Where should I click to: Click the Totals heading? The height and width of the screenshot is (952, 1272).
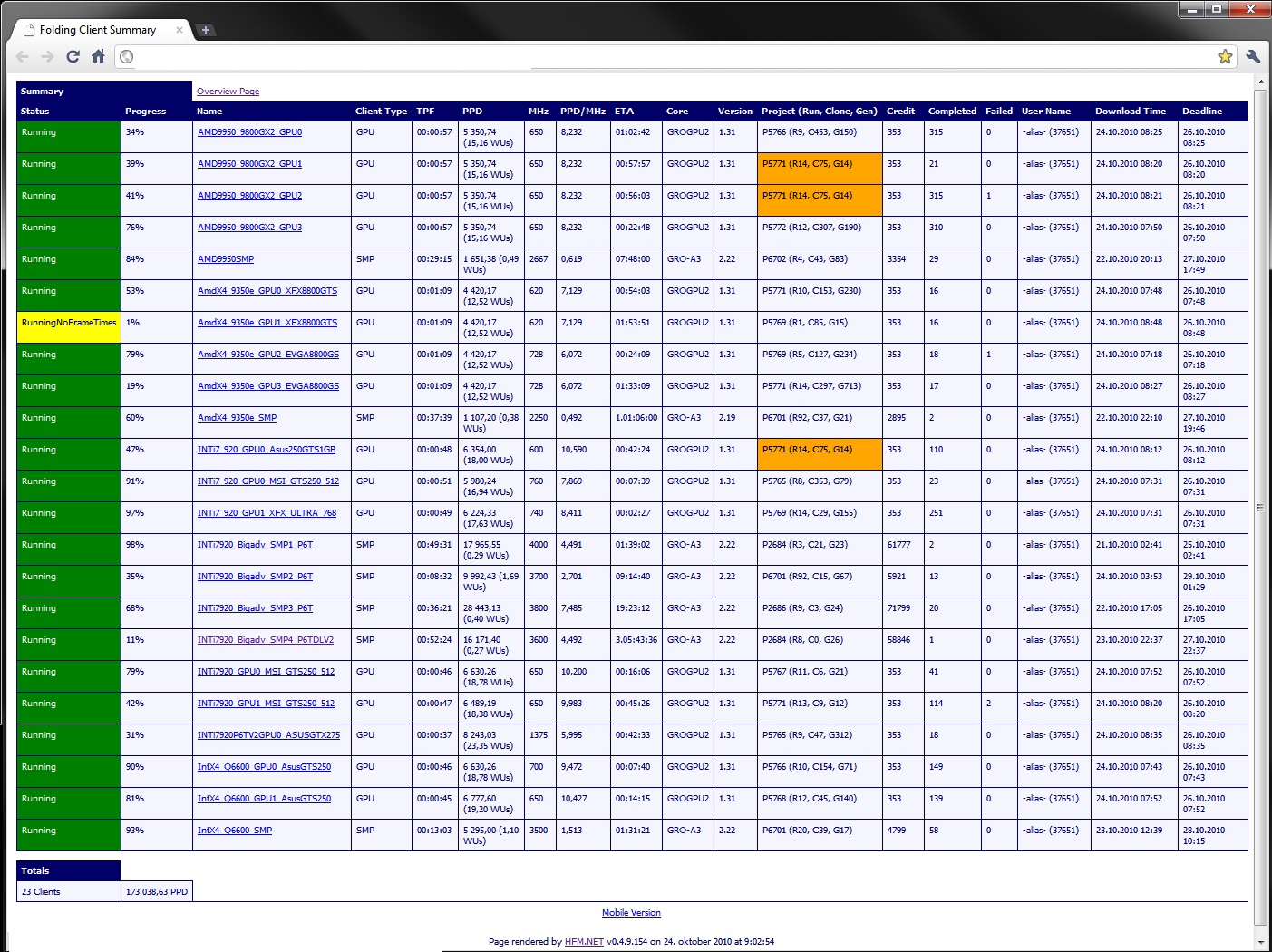click(35, 871)
